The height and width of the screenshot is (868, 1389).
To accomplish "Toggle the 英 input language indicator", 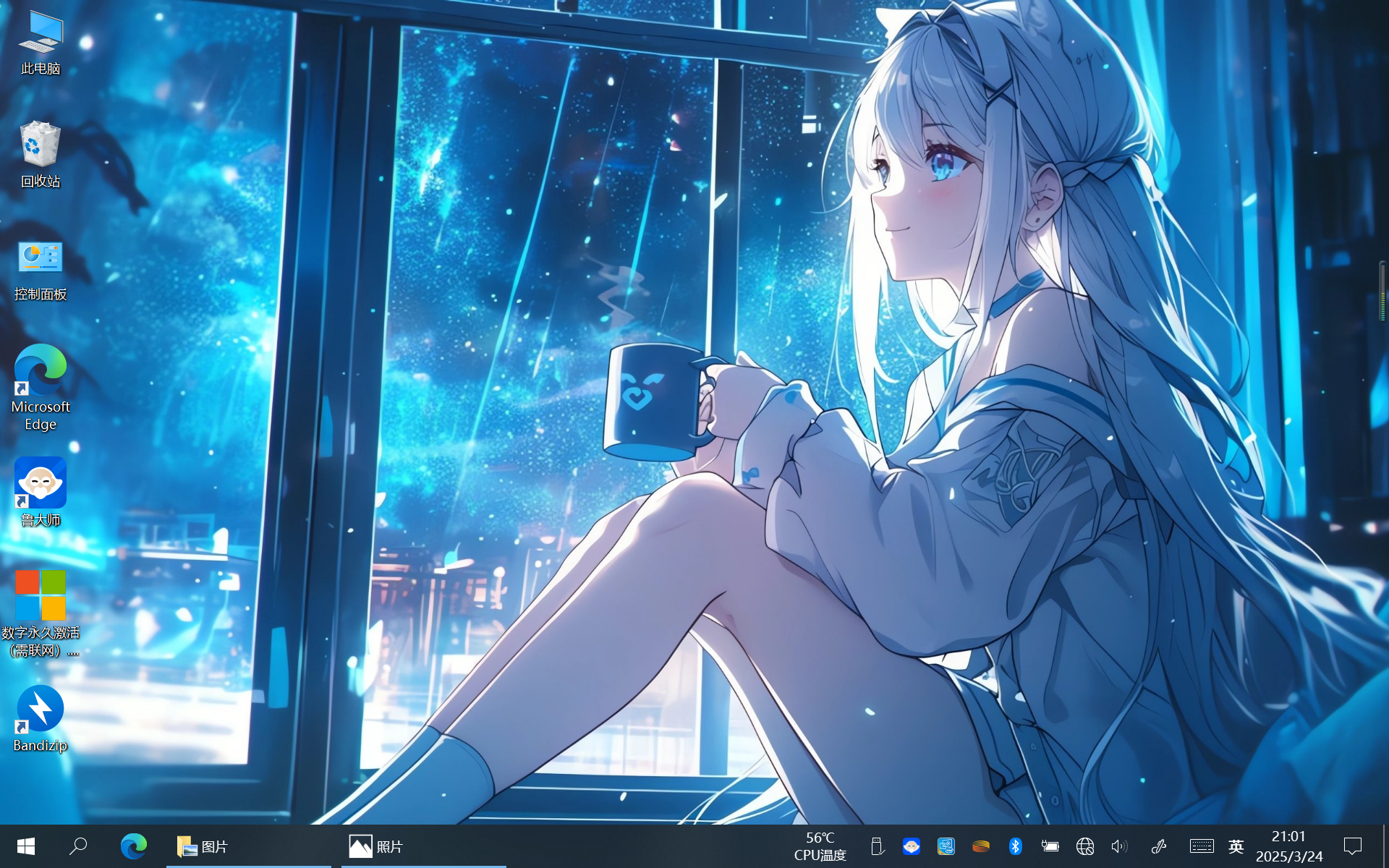I will coord(1236,846).
